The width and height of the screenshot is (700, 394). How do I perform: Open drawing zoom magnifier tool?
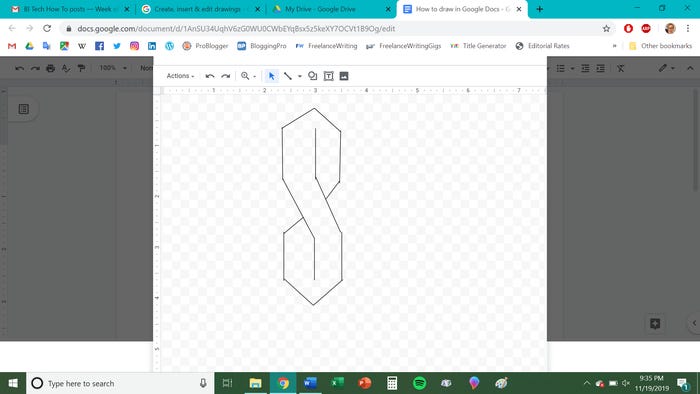pos(245,76)
